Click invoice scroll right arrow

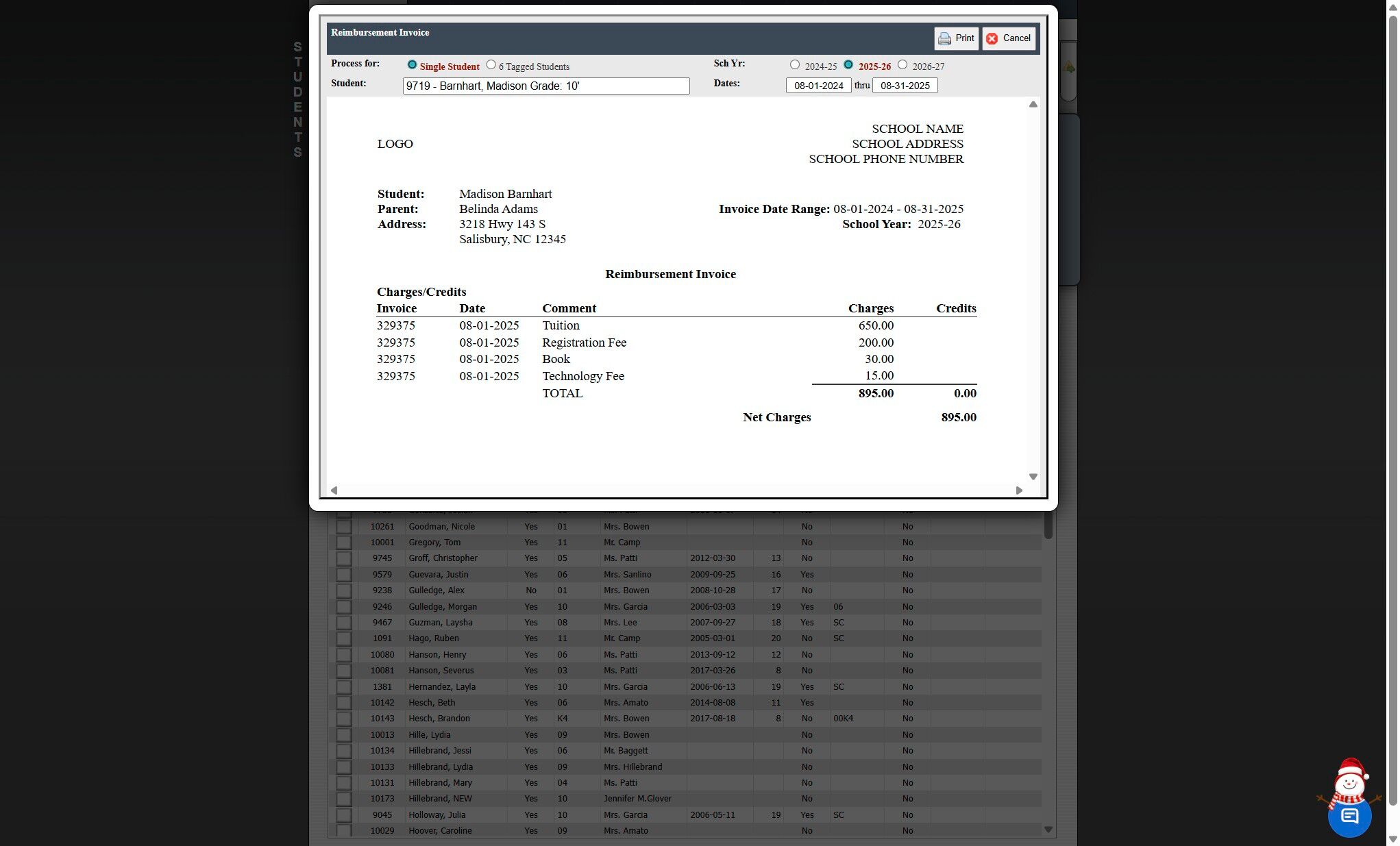pos(1019,490)
